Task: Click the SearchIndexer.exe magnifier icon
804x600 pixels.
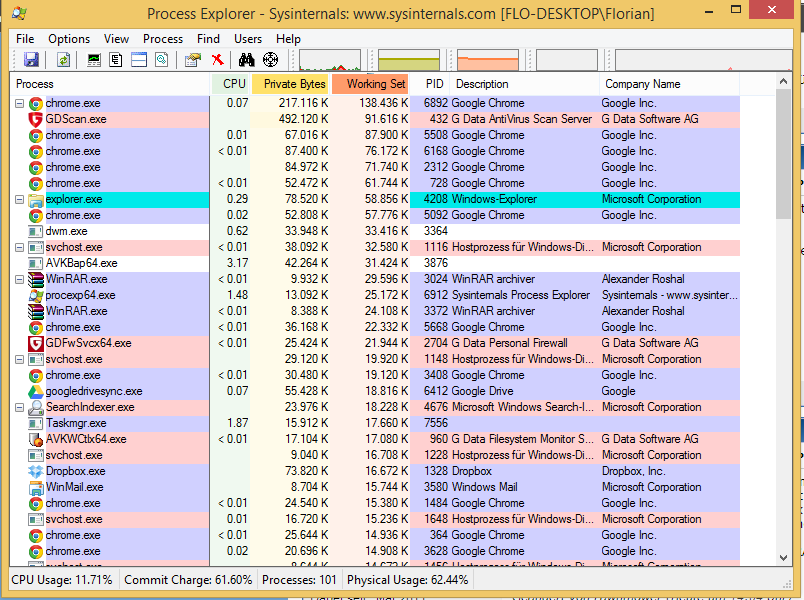Action: 35,407
